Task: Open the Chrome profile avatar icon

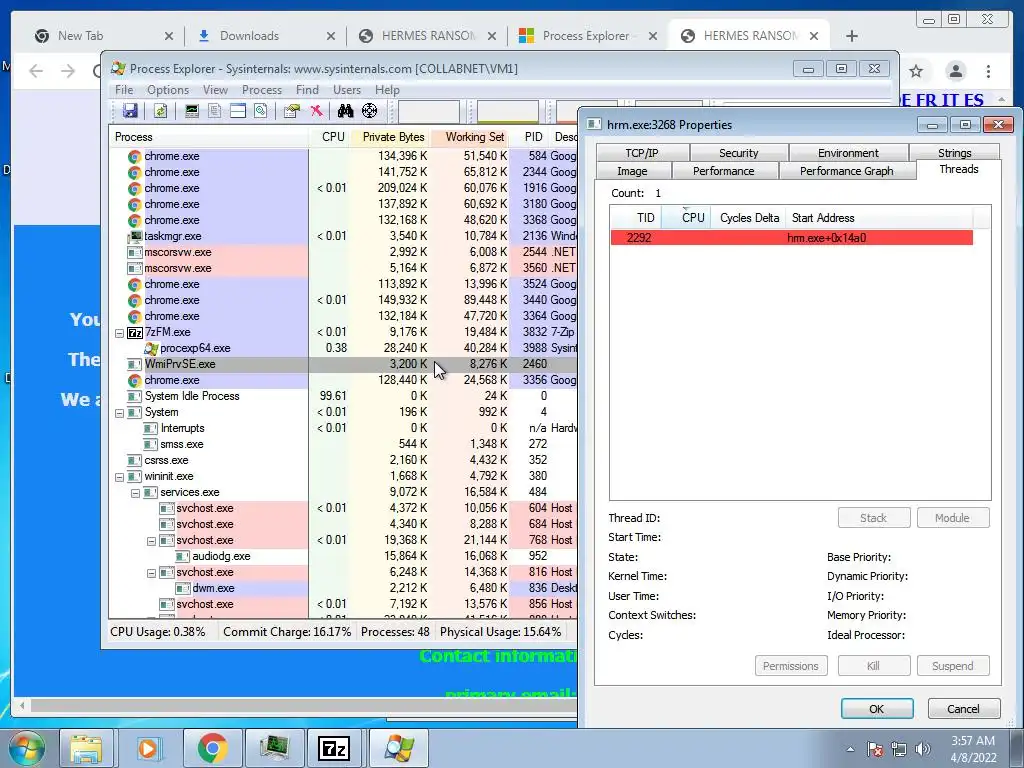Action: [955, 71]
